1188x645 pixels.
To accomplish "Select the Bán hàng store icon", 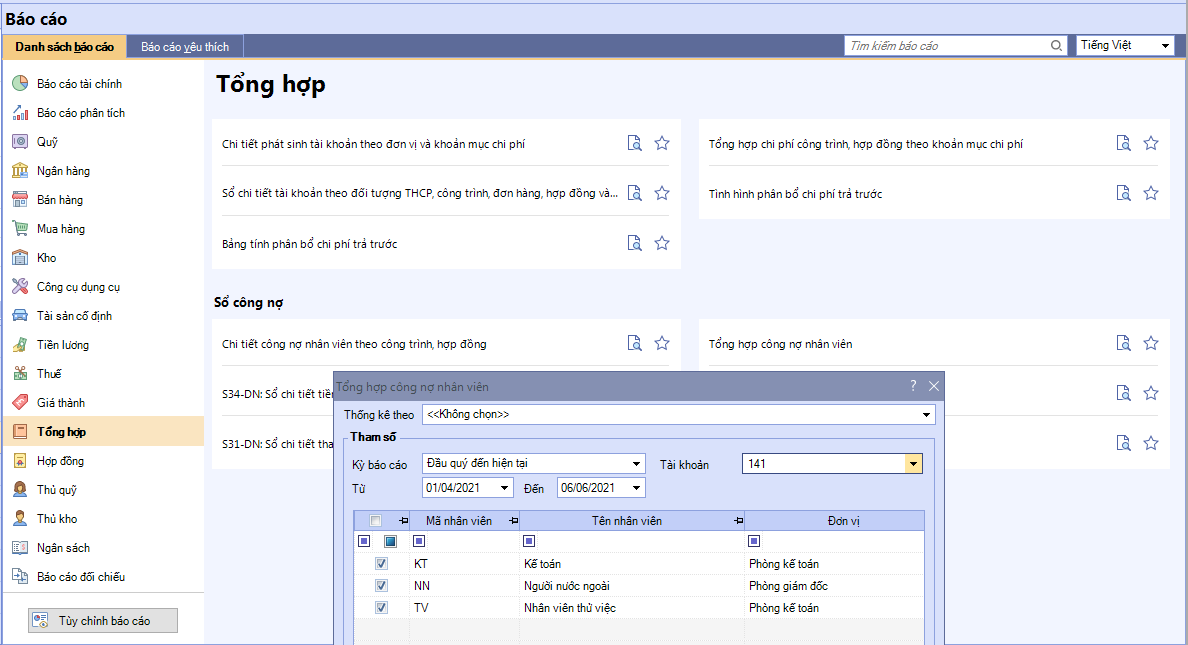I will 20,199.
